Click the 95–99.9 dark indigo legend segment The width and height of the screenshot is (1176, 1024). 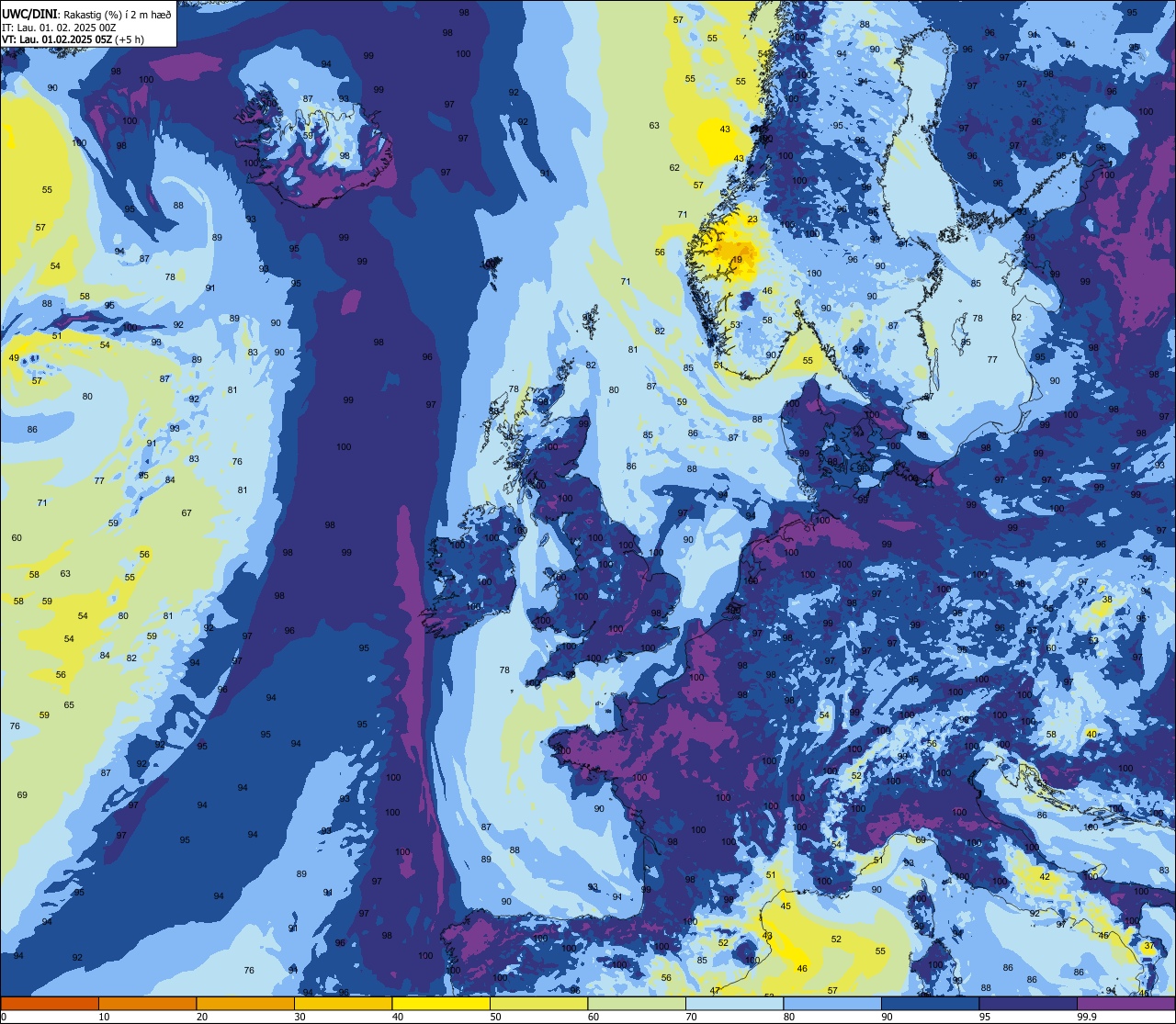coord(1028,1003)
